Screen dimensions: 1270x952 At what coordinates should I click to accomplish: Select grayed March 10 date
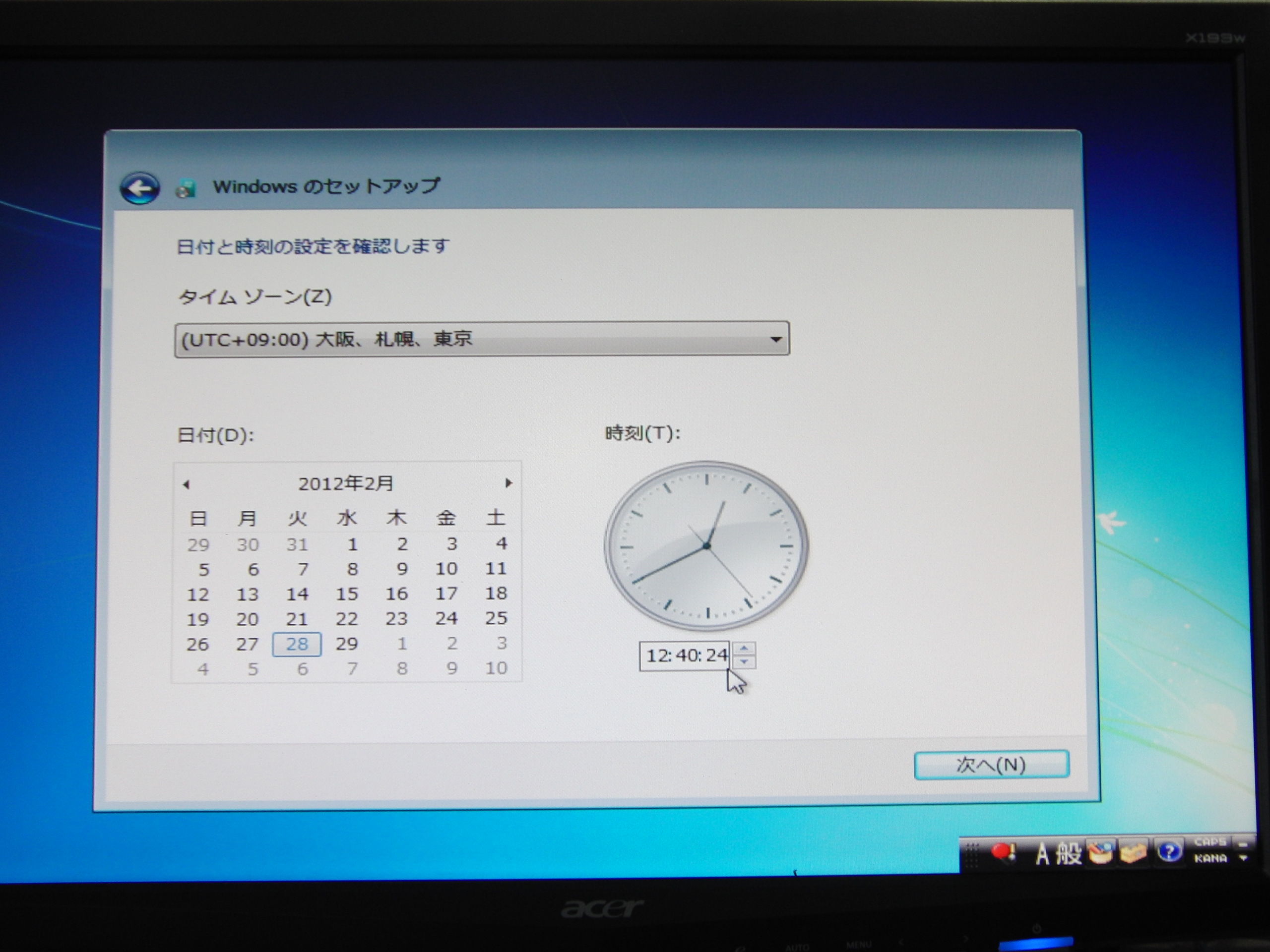pyautogui.click(x=496, y=668)
